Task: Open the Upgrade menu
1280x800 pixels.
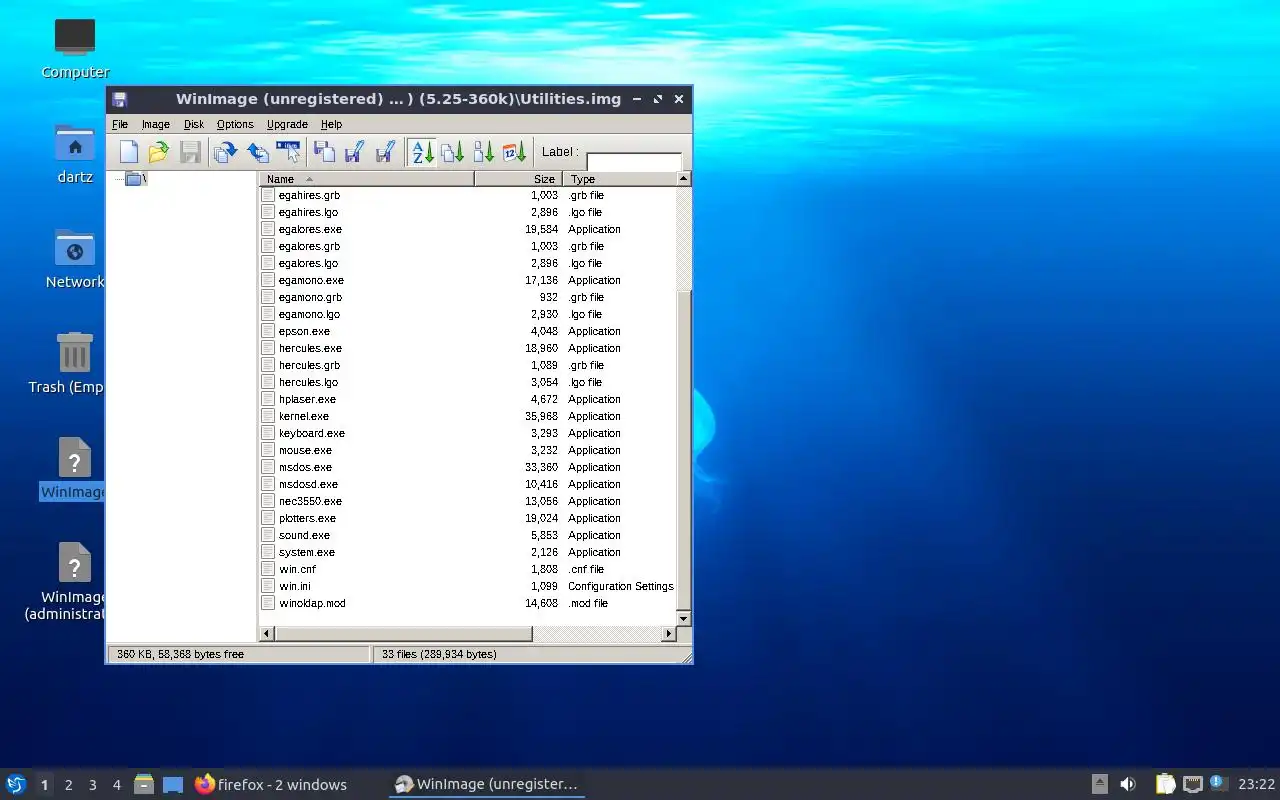Action: (287, 124)
